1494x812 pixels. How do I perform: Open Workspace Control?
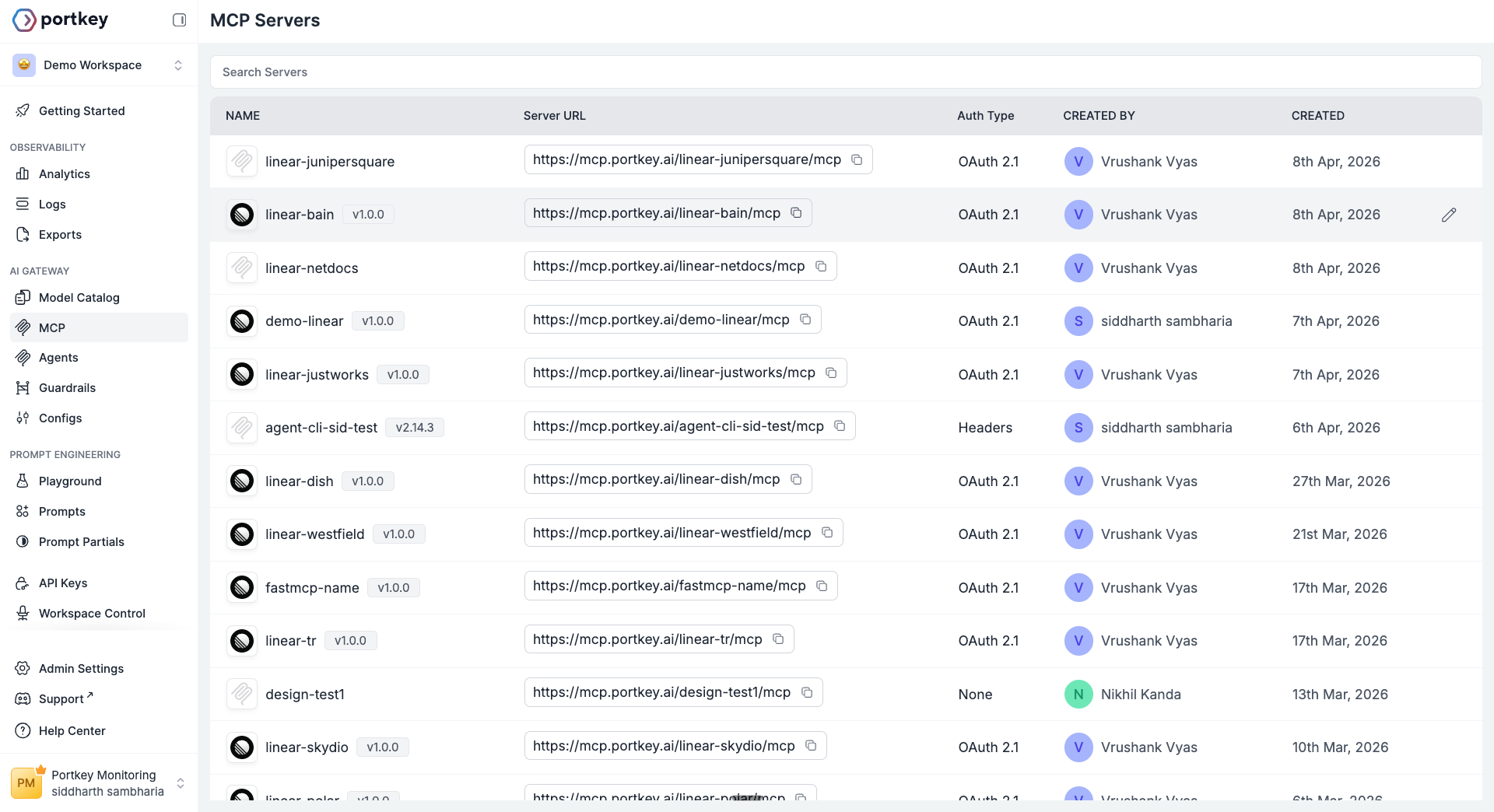point(99,614)
